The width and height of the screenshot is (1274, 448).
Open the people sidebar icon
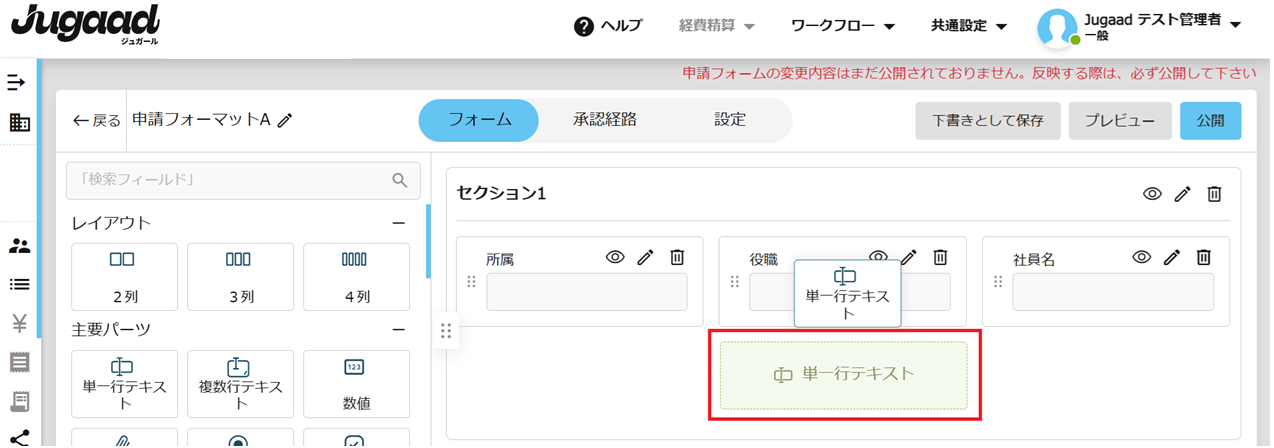(19, 245)
